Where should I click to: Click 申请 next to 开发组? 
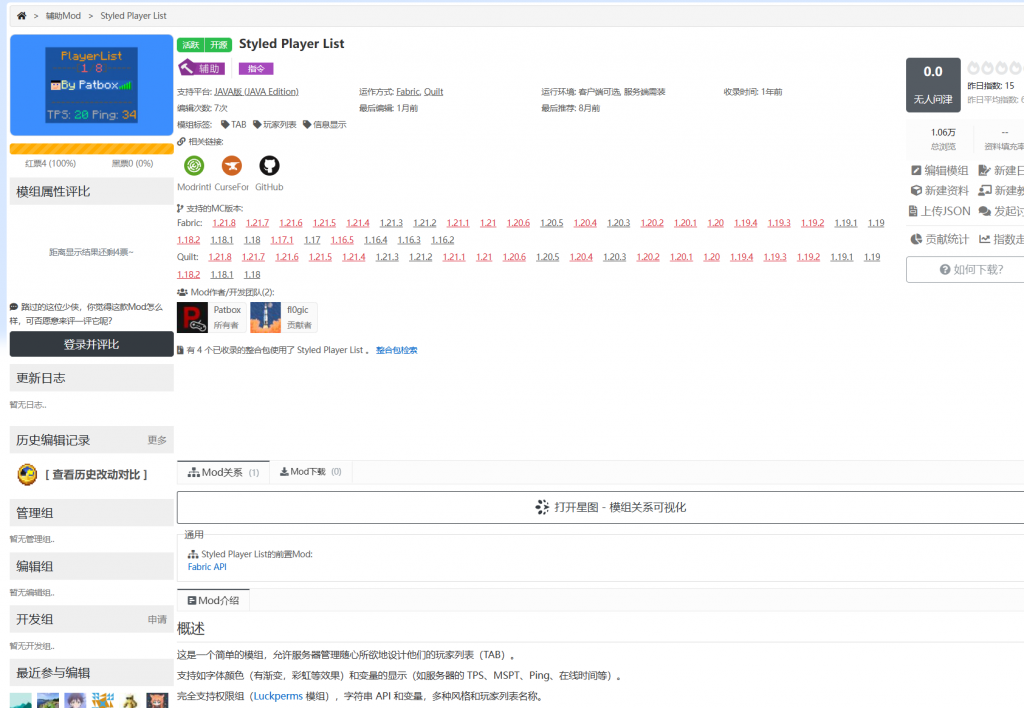point(157,619)
